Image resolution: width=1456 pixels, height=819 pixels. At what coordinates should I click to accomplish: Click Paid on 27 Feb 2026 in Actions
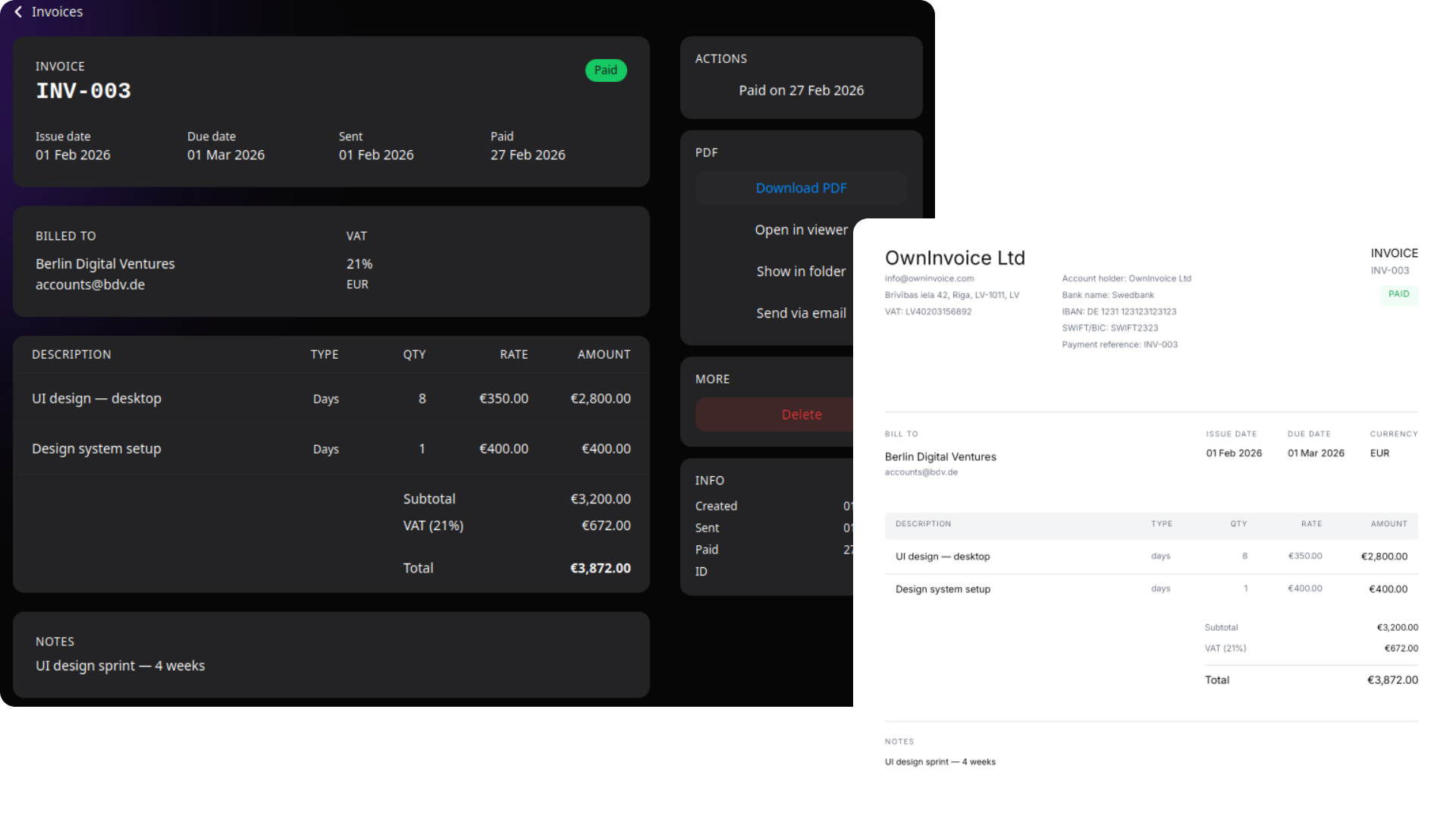(x=802, y=90)
